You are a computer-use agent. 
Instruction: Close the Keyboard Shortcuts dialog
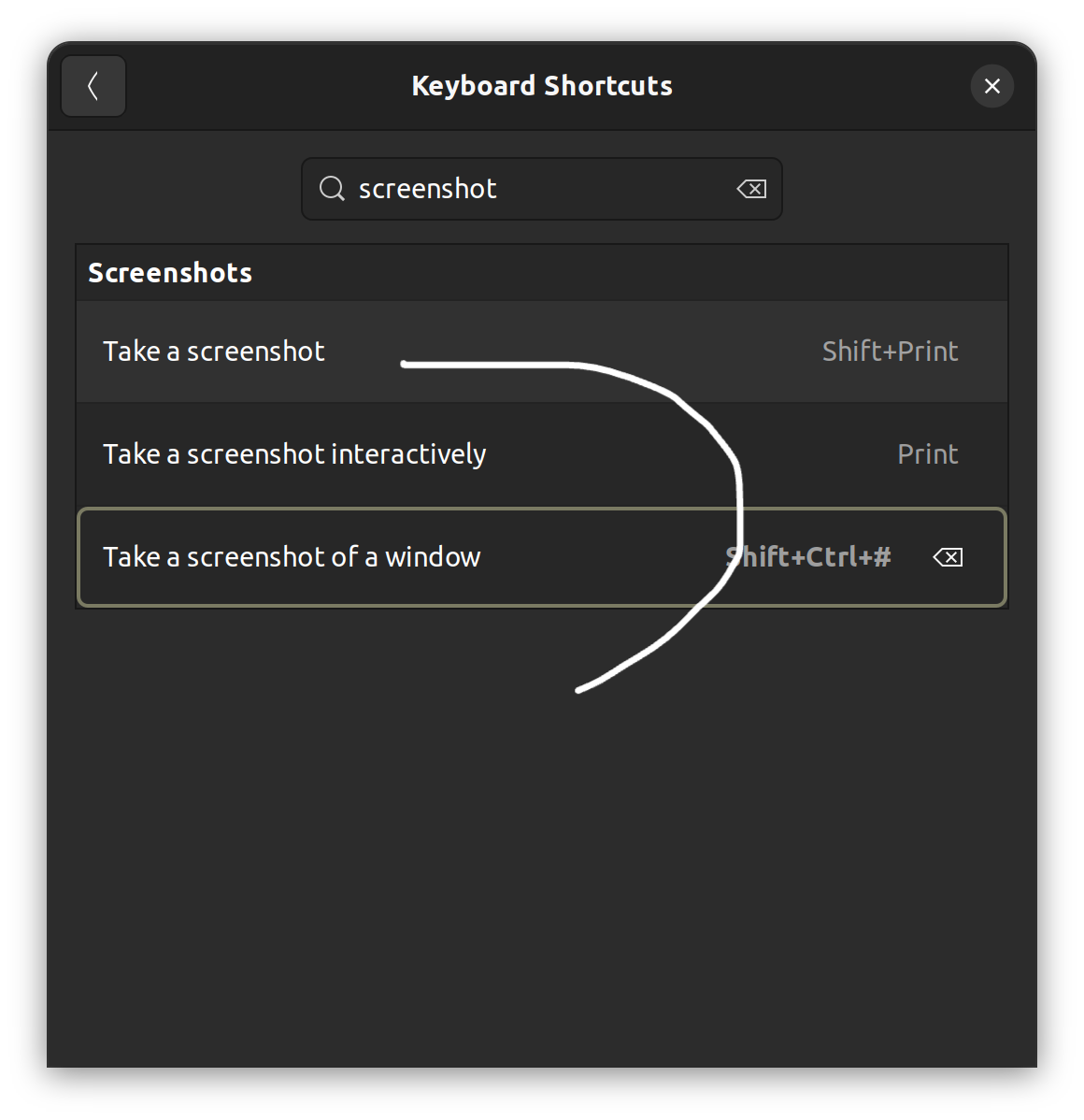tap(991, 86)
